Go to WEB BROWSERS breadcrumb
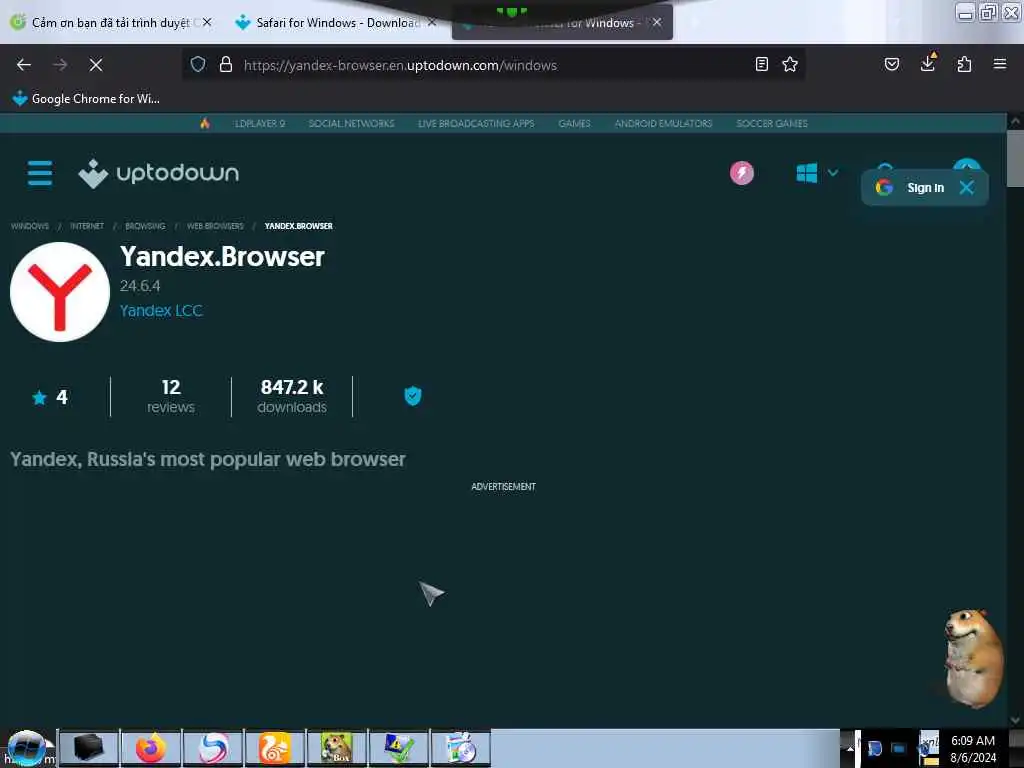The image size is (1024, 768). [x=215, y=226]
